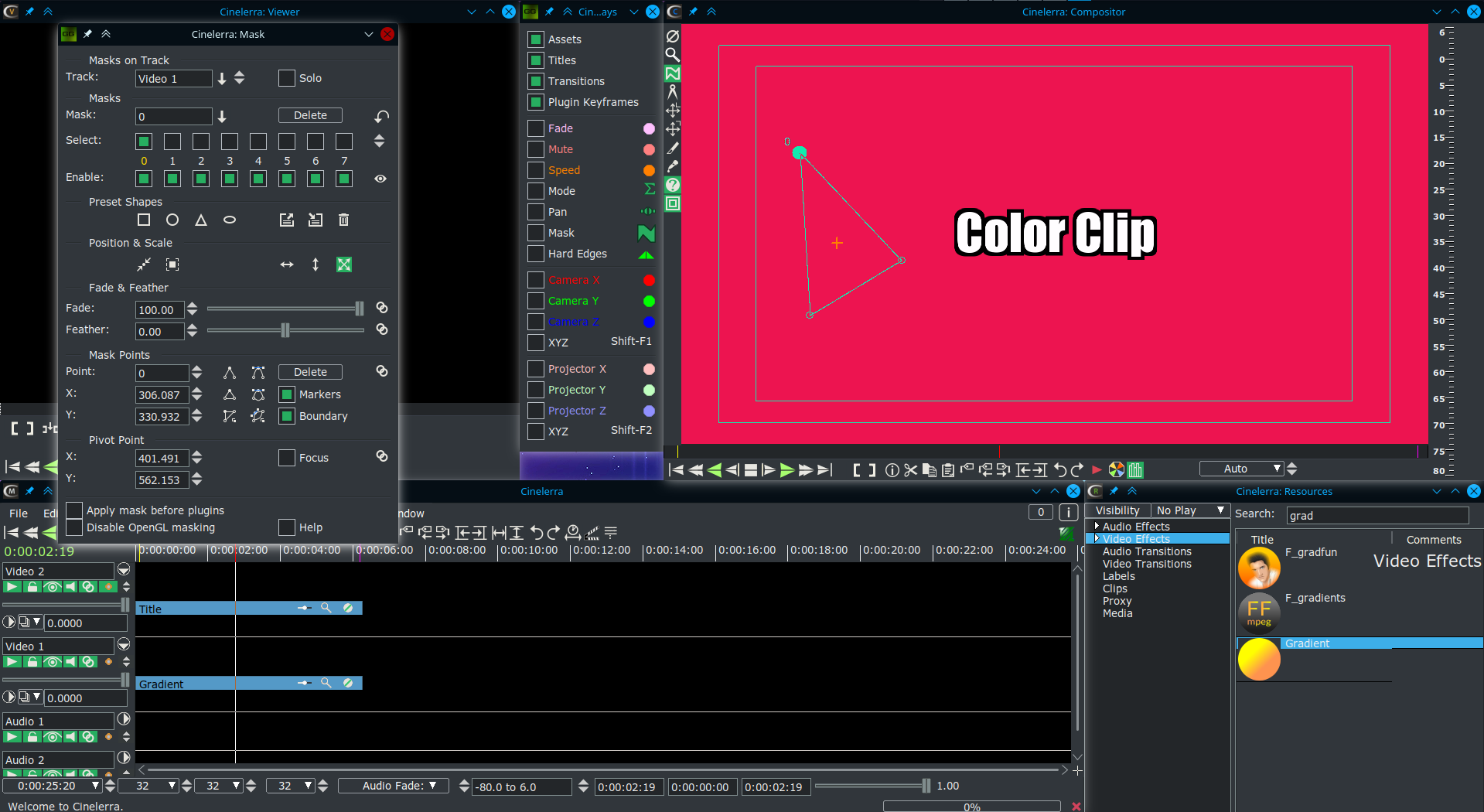Expand the Audio Effects tree item

[x=1097, y=526]
